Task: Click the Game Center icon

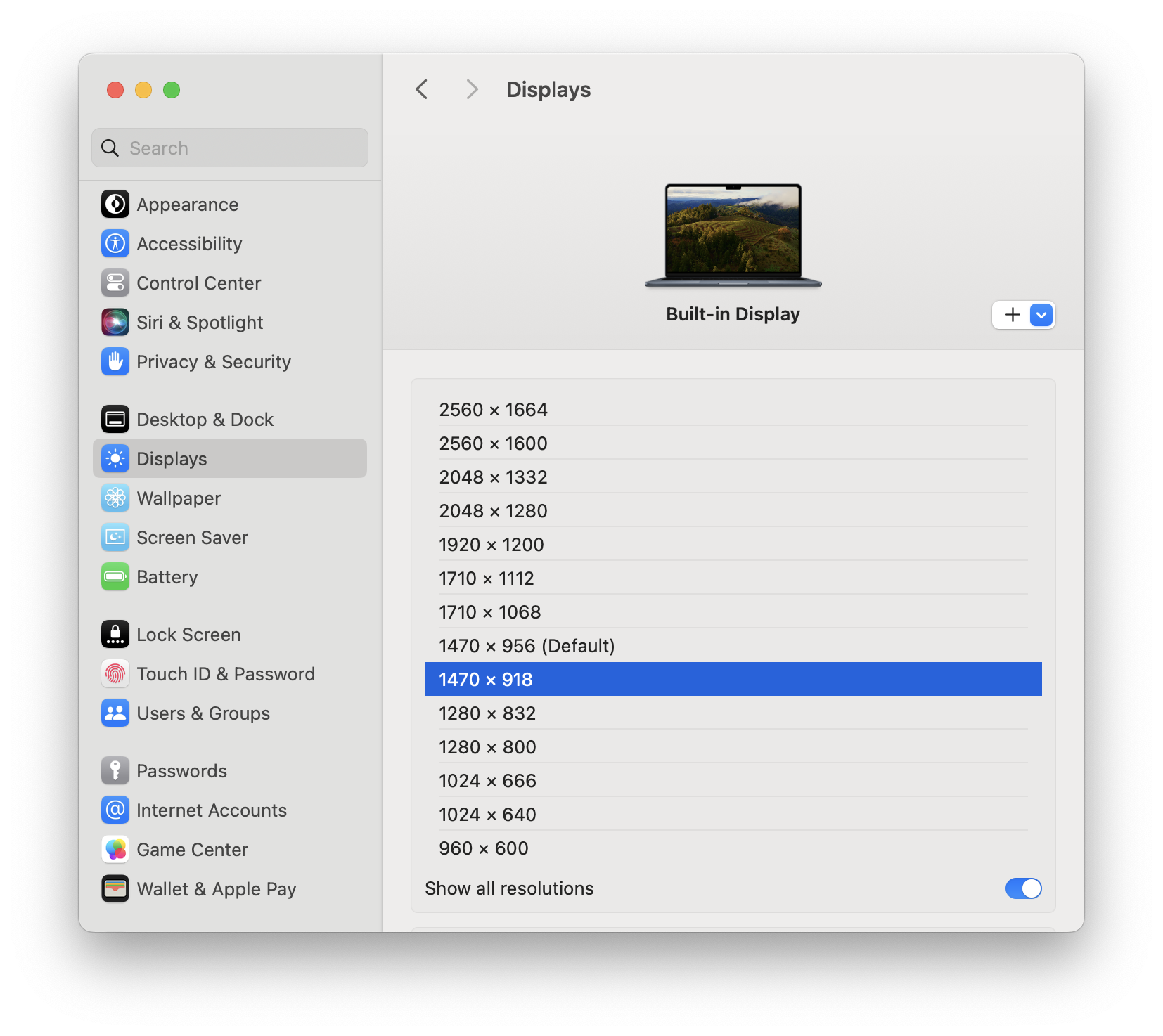Action: point(115,850)
